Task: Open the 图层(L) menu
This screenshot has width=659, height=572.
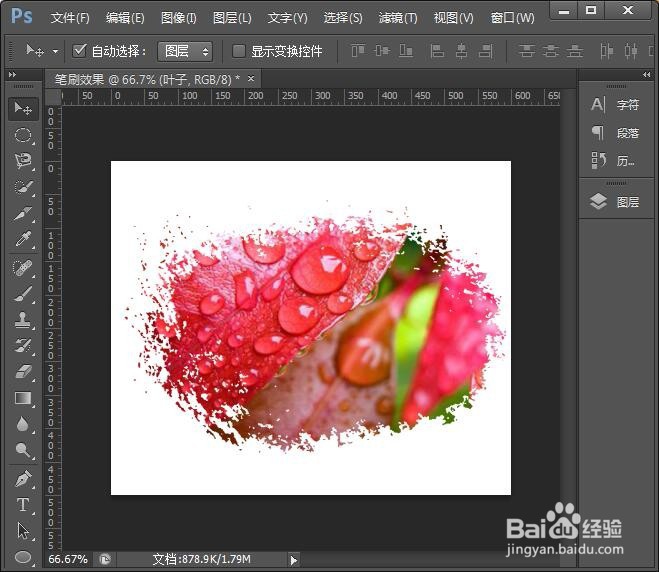Action: point(232,18)
